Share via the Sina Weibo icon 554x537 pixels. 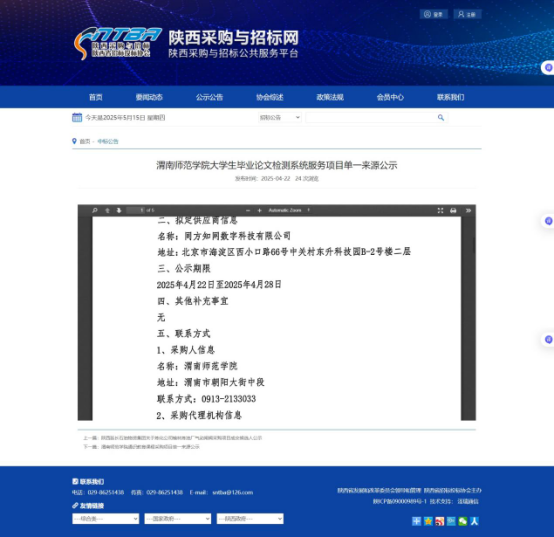[440, 521]
